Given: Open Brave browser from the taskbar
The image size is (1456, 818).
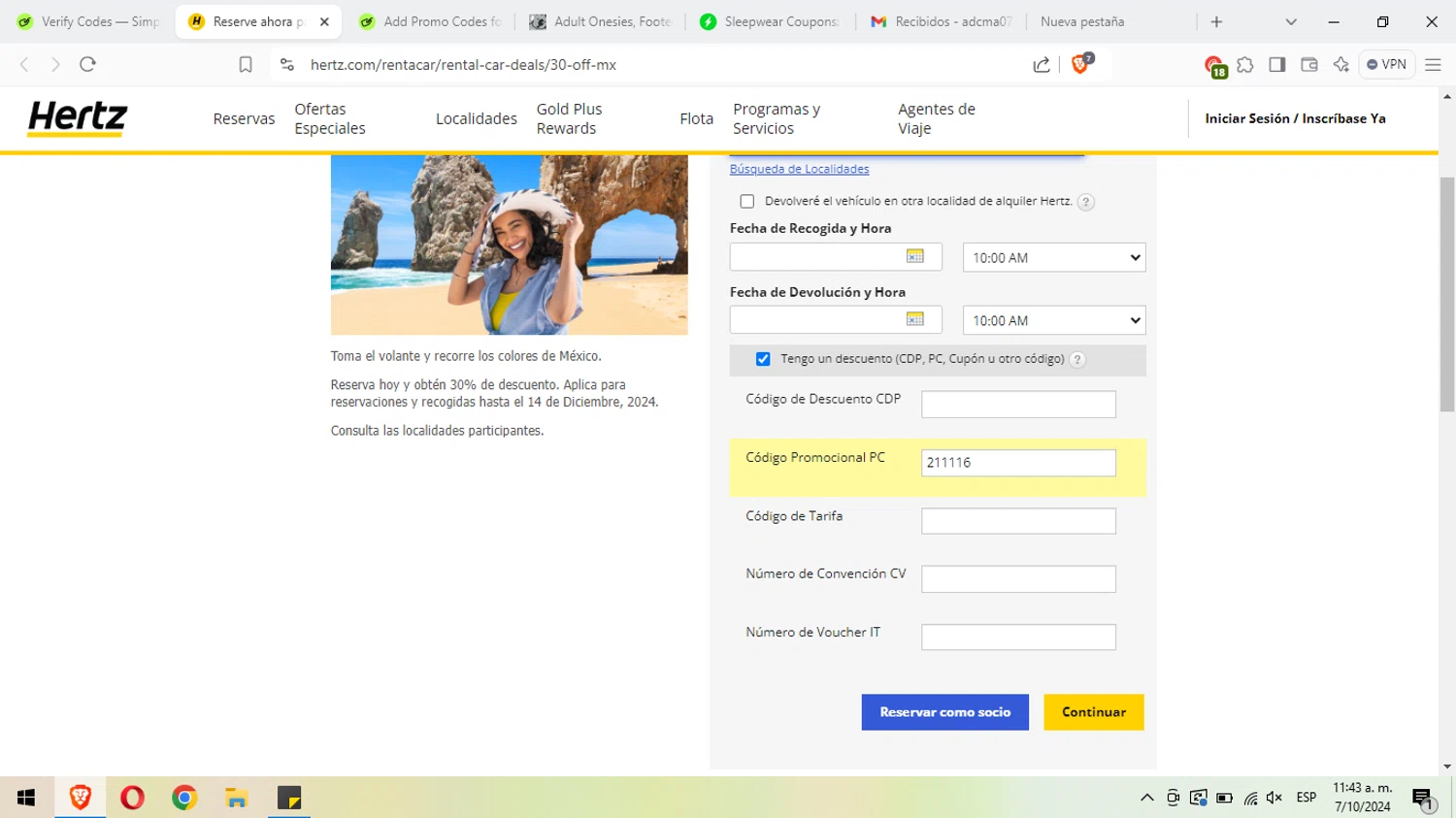Looking at the screenshot, I should [81, 798].
